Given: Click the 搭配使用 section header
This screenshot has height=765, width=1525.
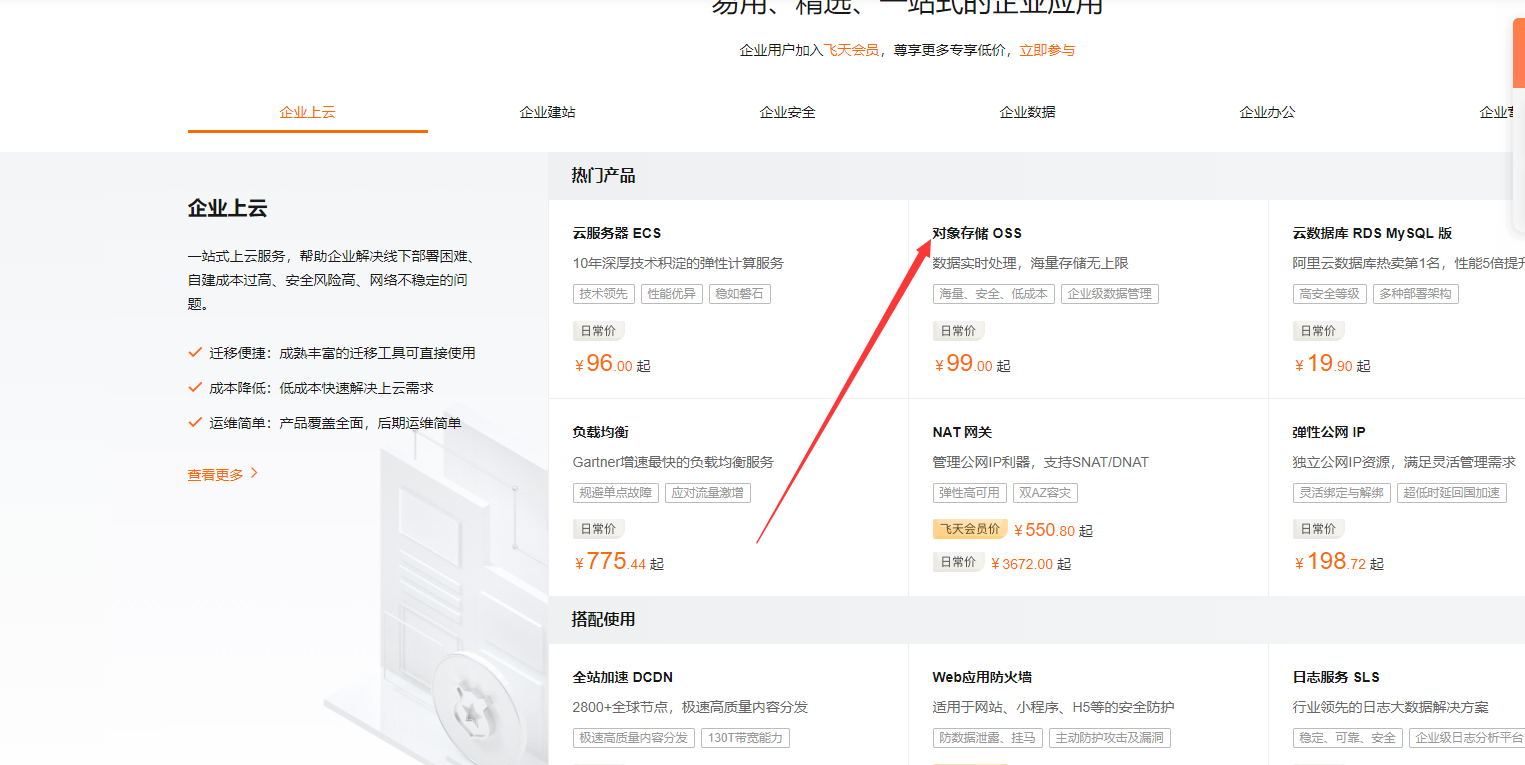Looking at the screenshot, I should [x=603, y=619].
